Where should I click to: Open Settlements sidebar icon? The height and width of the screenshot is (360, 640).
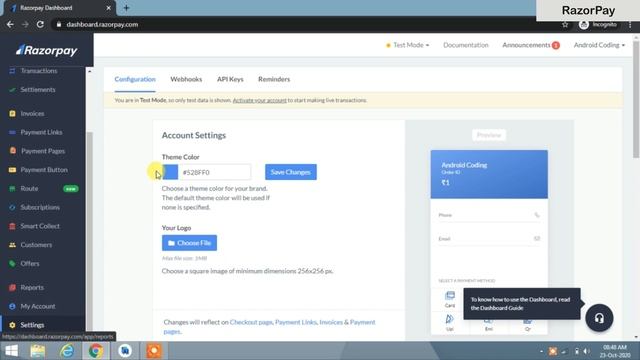pos(12,90)
